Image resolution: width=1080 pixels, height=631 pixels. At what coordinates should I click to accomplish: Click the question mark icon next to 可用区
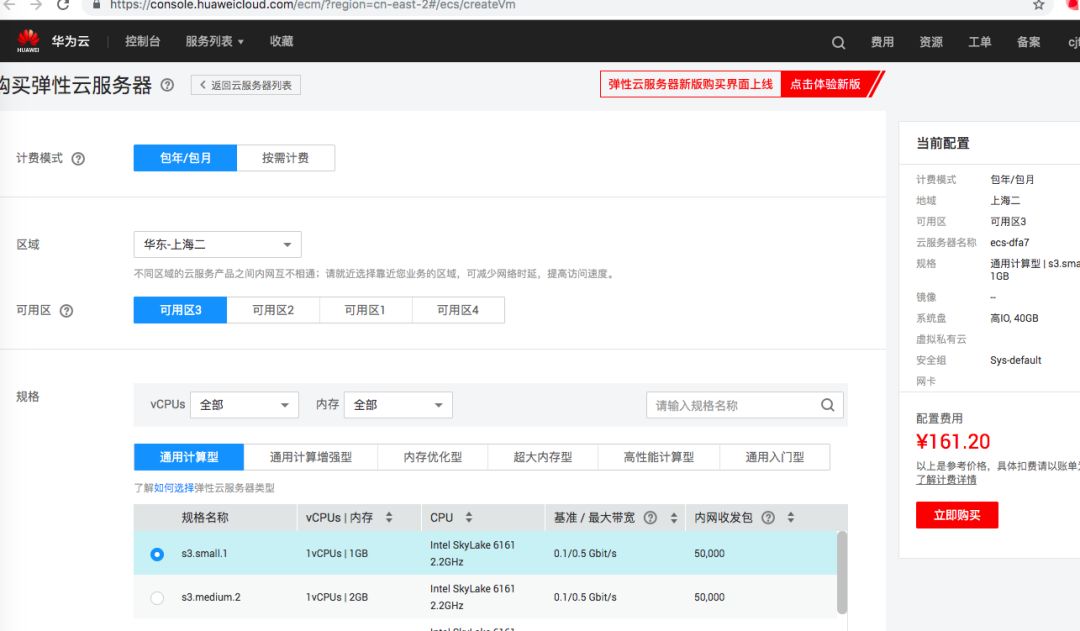coord(66,310)
